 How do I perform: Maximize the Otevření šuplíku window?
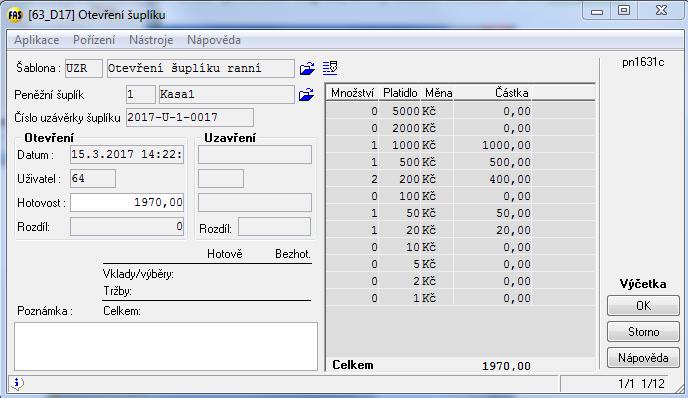(624, 11)
